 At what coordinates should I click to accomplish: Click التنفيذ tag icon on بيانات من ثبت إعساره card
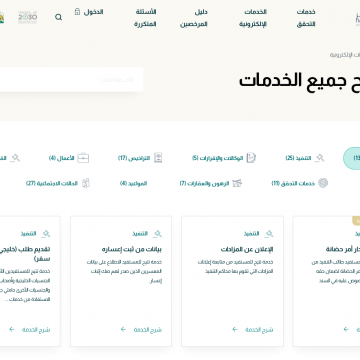157,234
